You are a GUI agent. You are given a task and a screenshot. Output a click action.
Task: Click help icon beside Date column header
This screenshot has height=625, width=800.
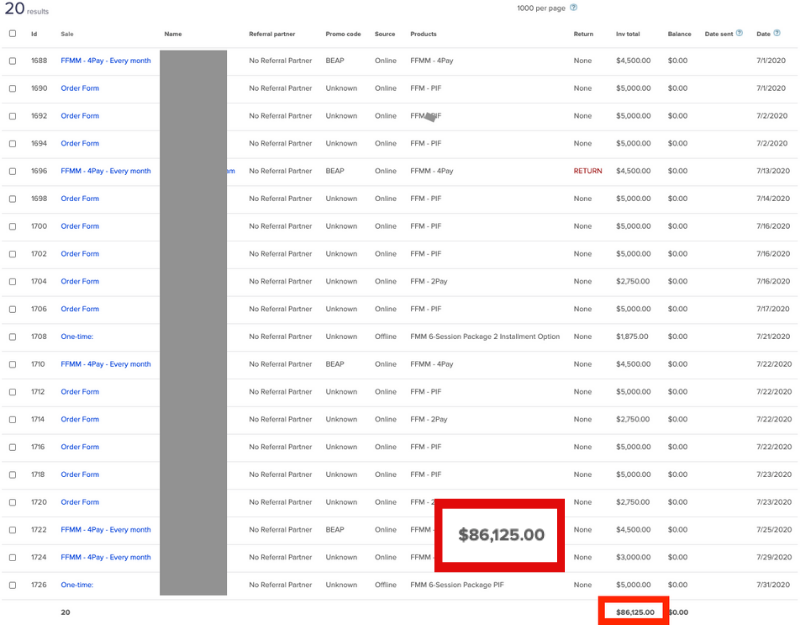coord(777,33)
